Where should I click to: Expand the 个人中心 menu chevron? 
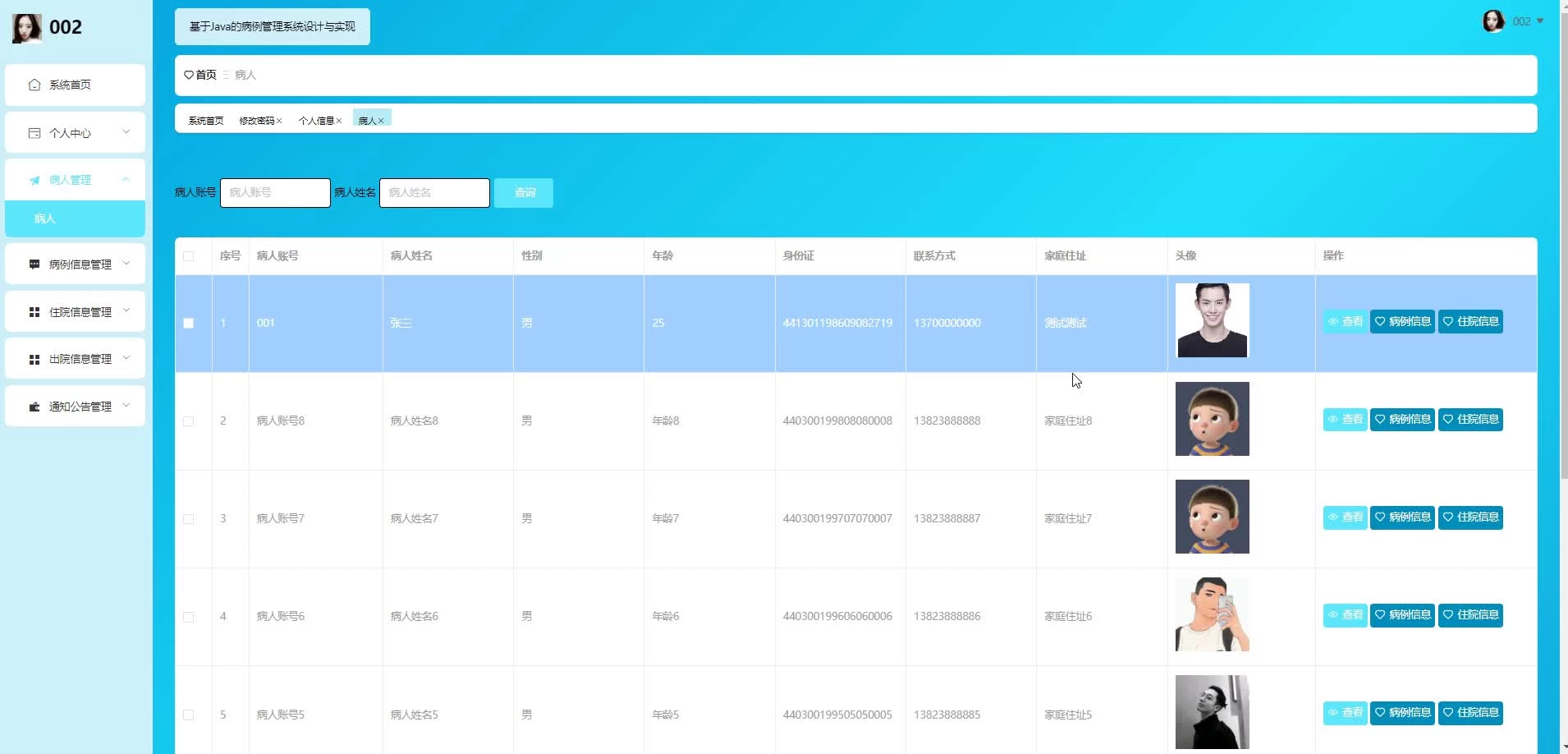coord(126,131)
